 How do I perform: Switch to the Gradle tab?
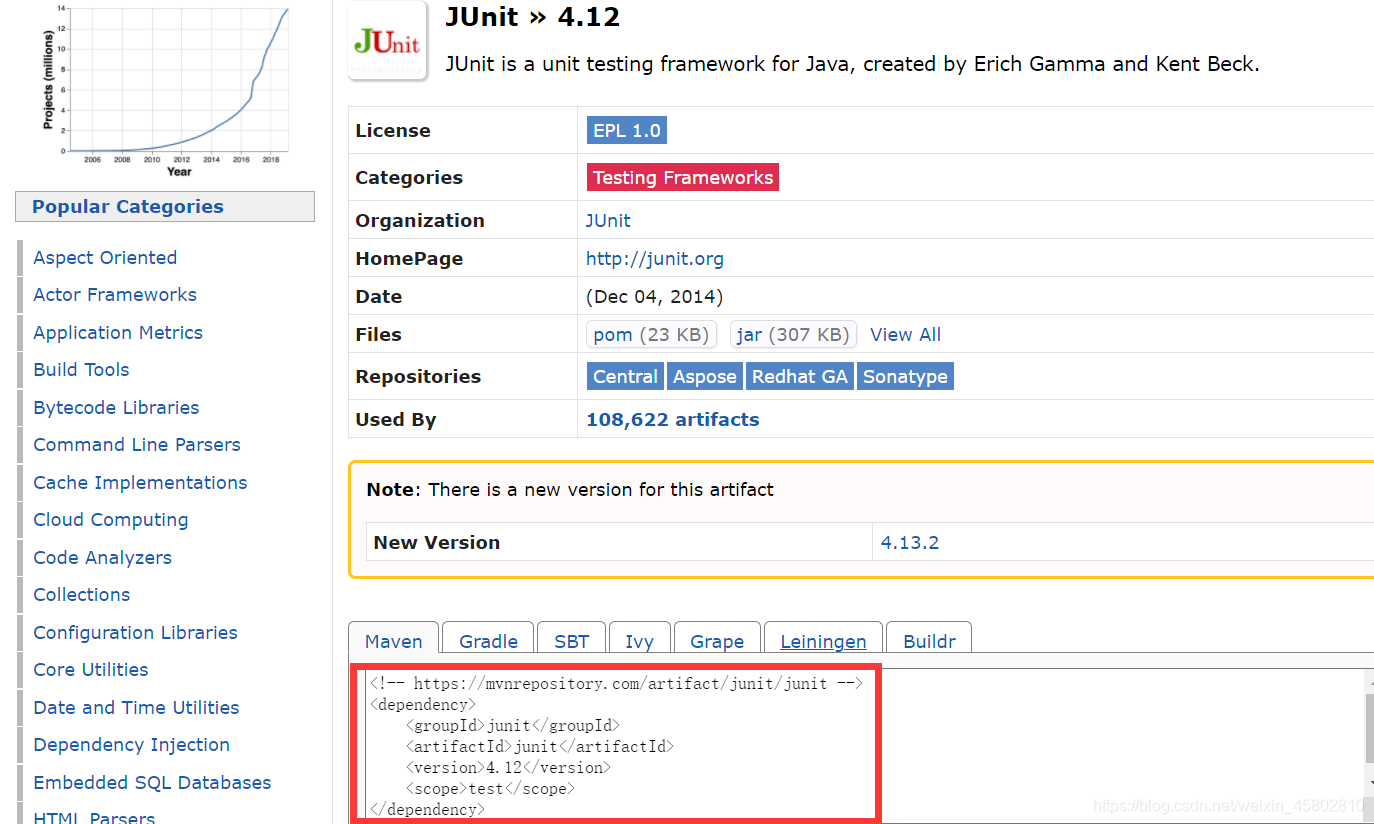488,641
